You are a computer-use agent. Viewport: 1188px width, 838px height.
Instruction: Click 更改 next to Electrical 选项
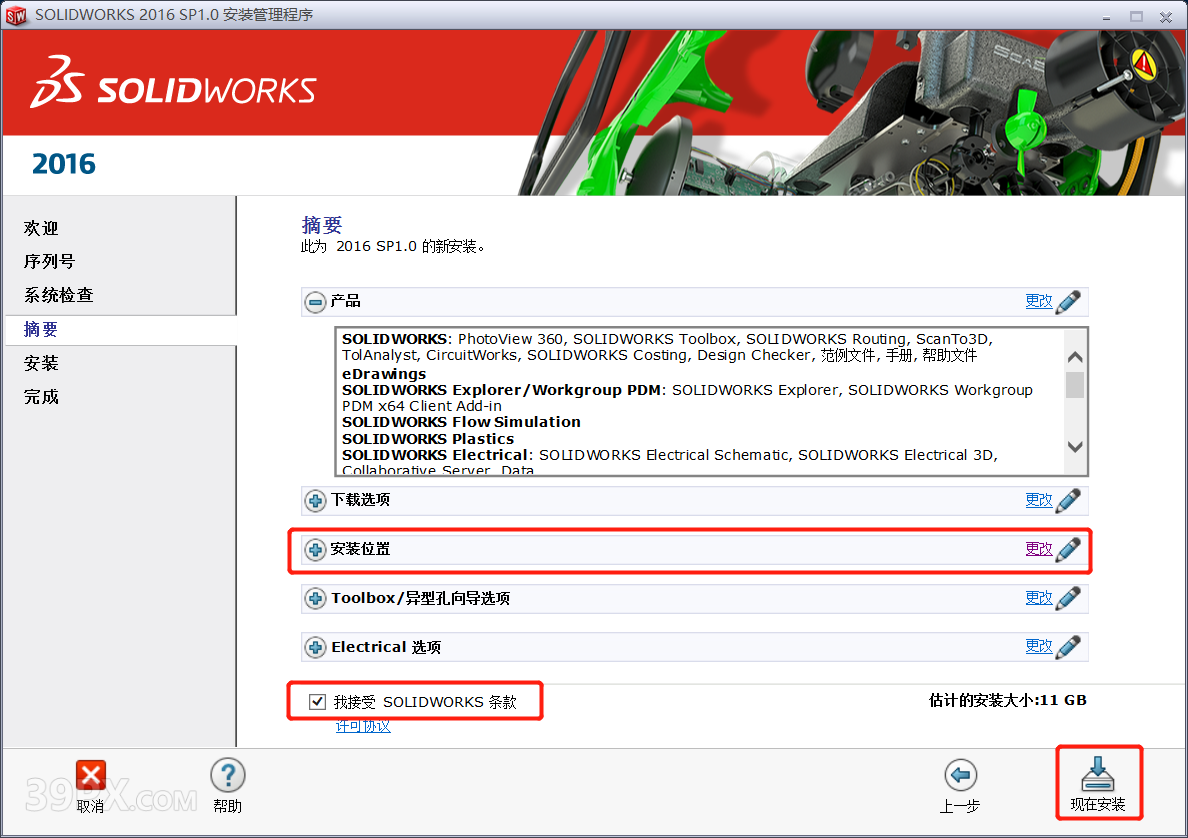coord(1040,646)
